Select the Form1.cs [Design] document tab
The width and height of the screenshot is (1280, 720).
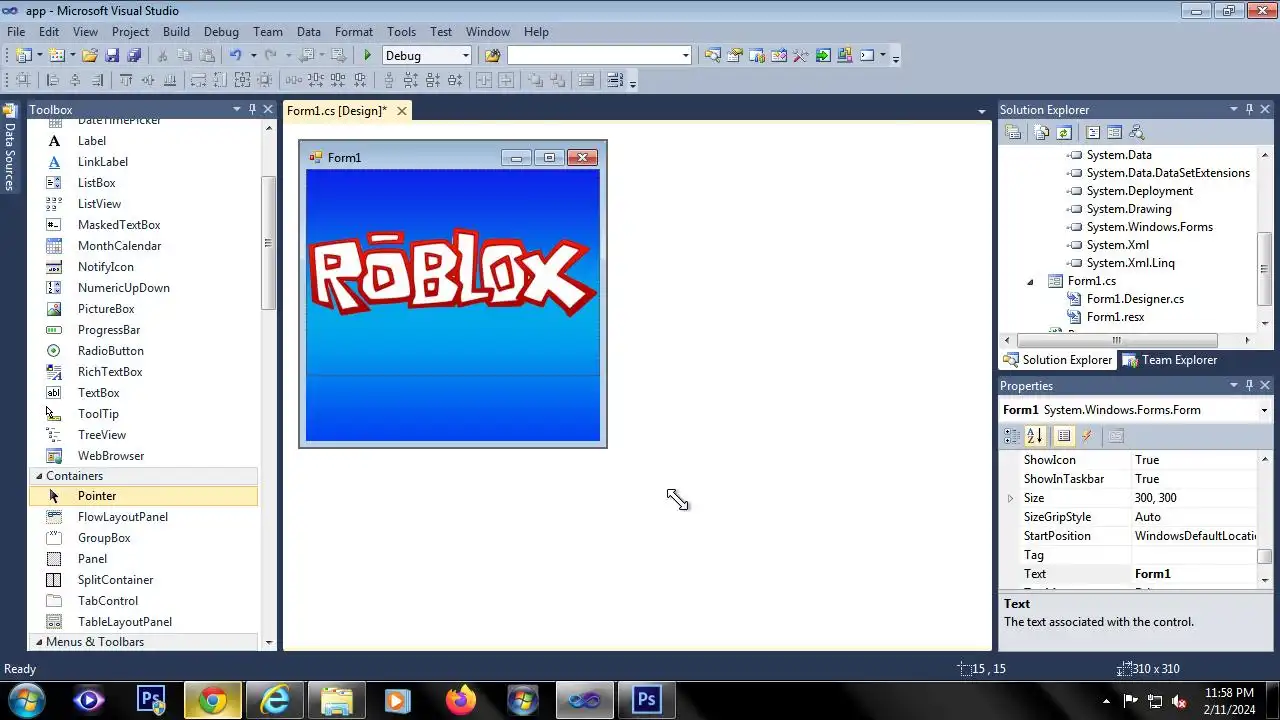click(337, 111)
